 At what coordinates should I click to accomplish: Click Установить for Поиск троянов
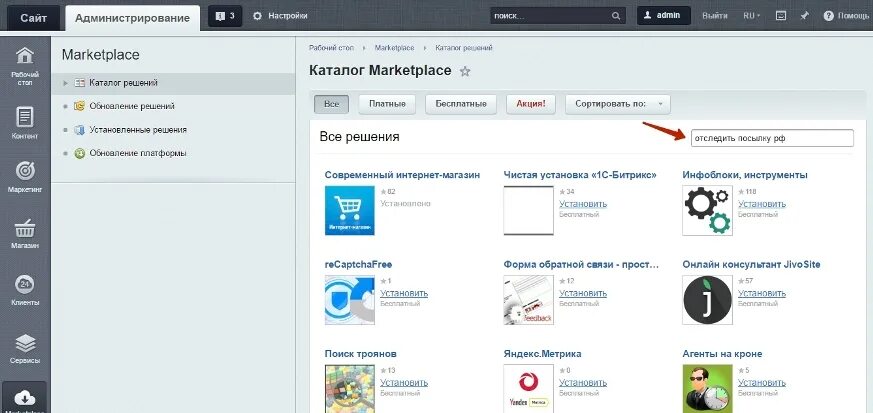click(x=404, y=382)
